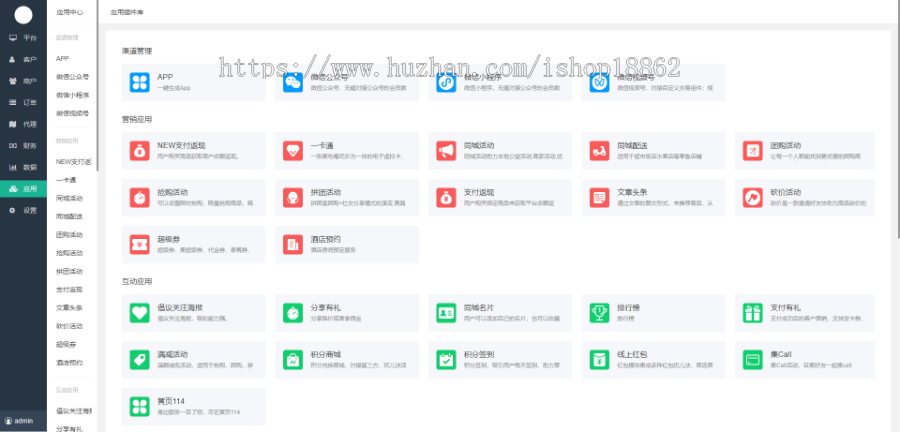900x432 pixels.
Task: Select NEW支付返 sidebar entry
Action: point(73,162)
